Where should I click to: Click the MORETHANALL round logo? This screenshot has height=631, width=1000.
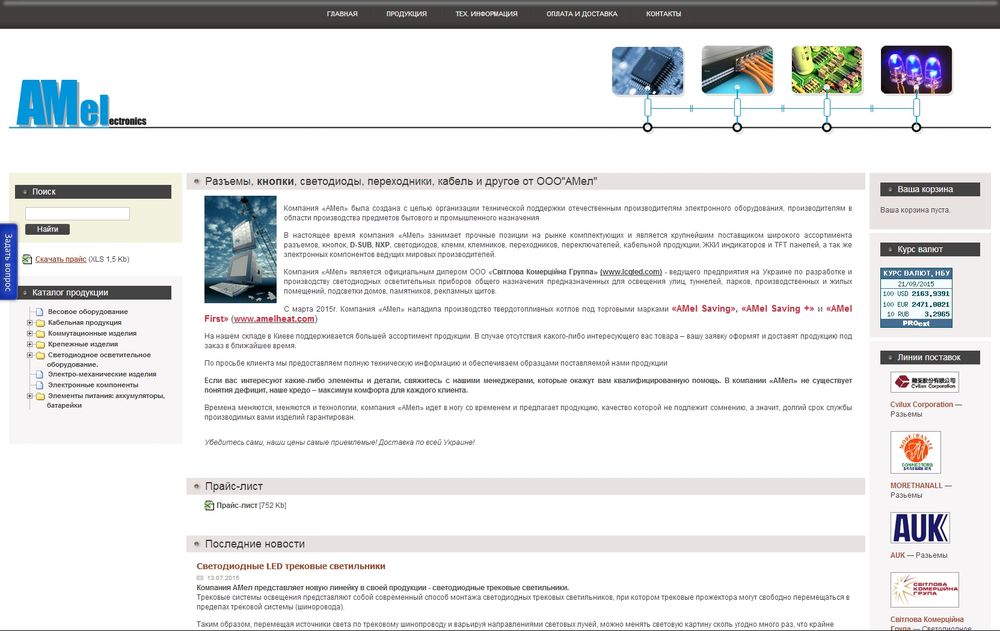916,452
